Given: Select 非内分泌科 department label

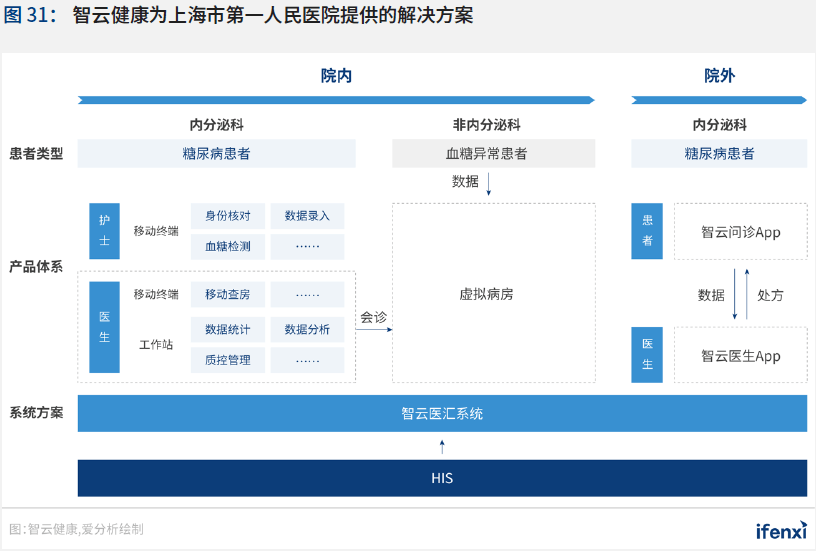Looking at the screenshot, I should (486, 125).
